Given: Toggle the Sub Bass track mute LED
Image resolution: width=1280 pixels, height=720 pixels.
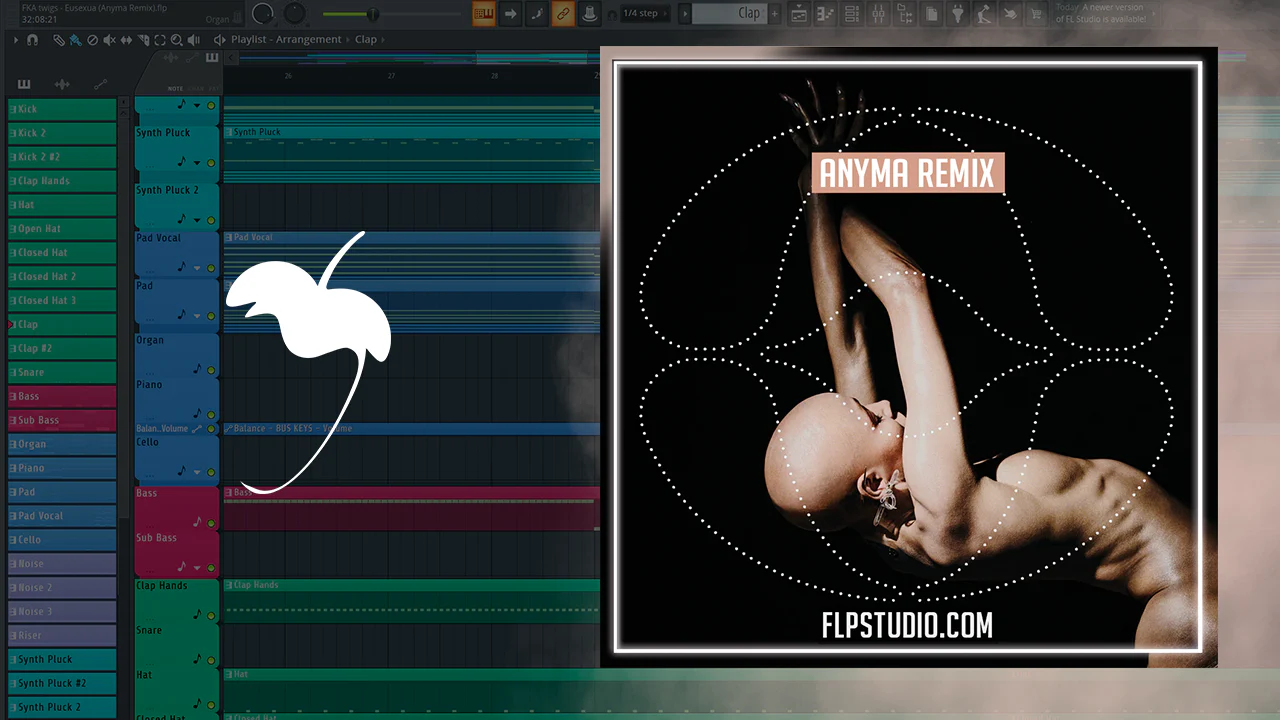Looking at the screenshot, I should click(x=211, y=566).
